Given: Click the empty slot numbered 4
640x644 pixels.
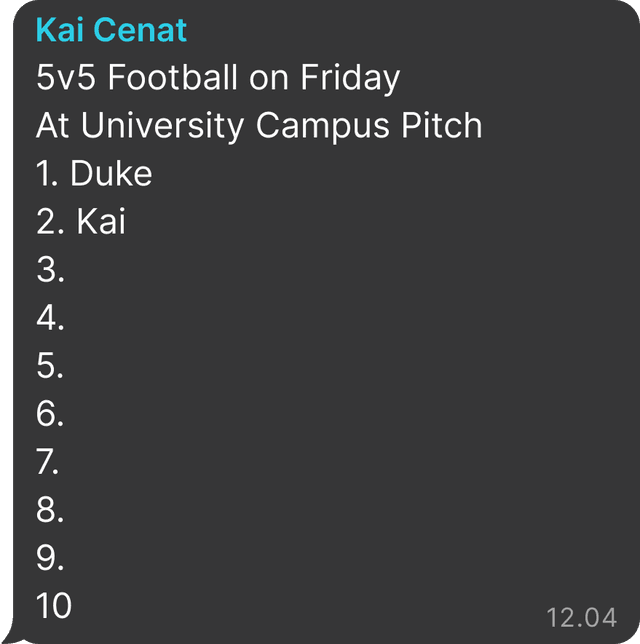Looking at the screenshot, I should pos(50,318).
